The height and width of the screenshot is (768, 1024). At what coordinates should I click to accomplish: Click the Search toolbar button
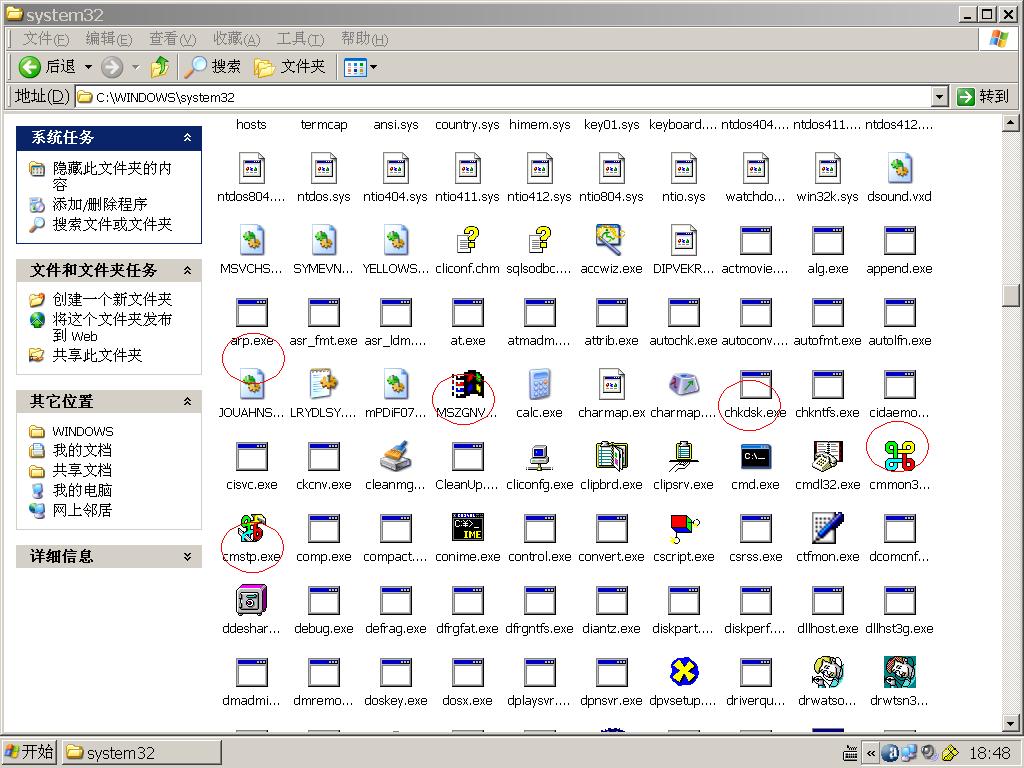click(x=212, y=67)
